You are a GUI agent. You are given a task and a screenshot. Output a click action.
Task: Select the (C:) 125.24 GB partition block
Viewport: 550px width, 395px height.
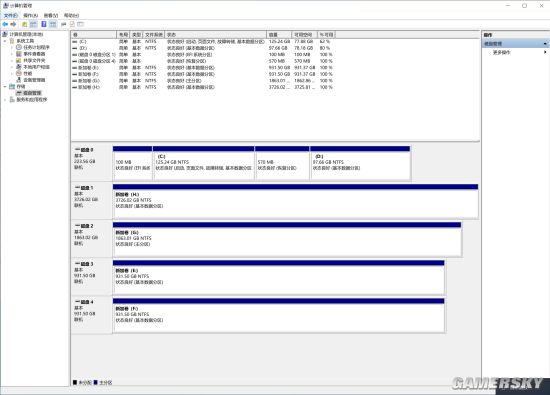coord(203,163)
